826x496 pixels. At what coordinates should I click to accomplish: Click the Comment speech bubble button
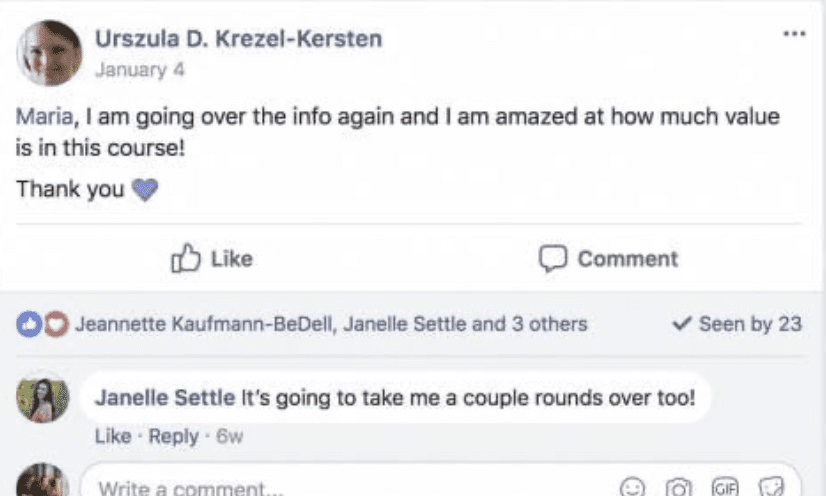point(608,259)
